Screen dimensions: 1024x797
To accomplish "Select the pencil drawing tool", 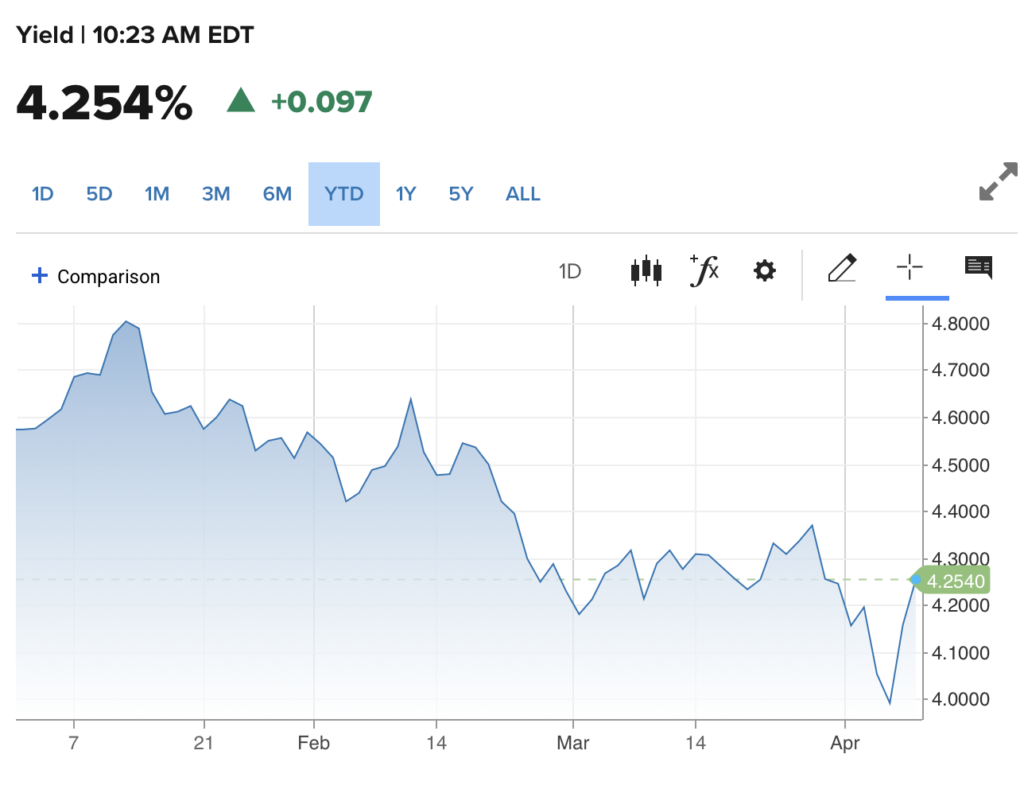I will (843, 269).
